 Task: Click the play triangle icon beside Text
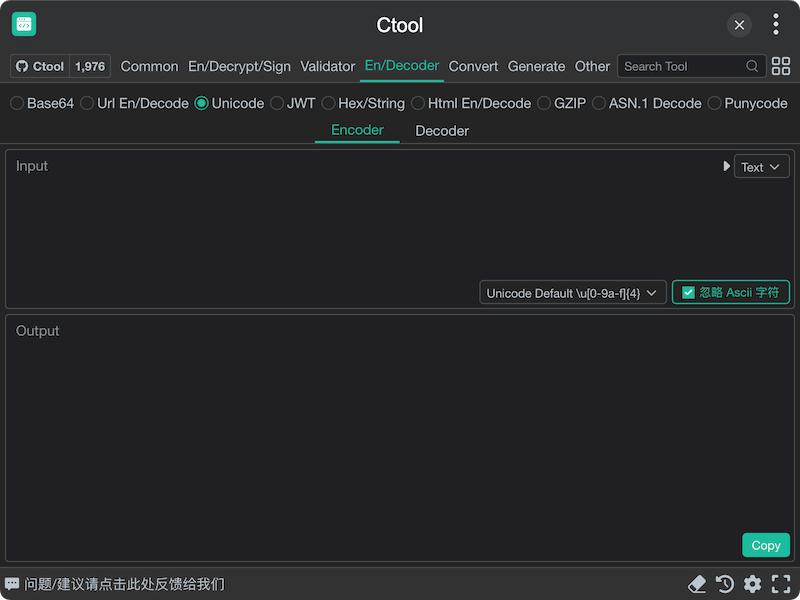tap(726, 166)
